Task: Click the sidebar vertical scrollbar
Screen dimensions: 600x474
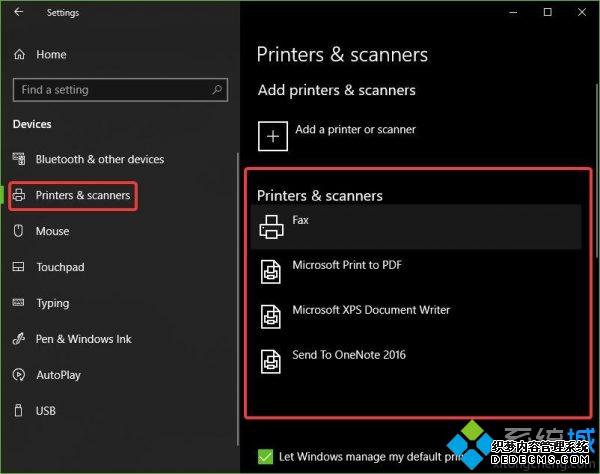Action: (x=238, y=299)
